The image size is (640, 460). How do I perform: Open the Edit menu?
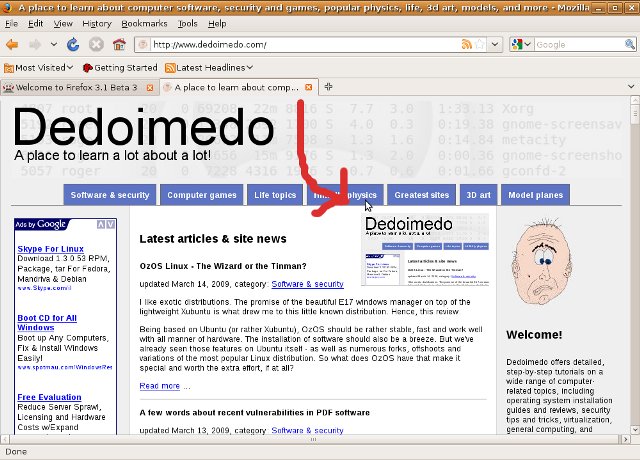click(36, 24)
